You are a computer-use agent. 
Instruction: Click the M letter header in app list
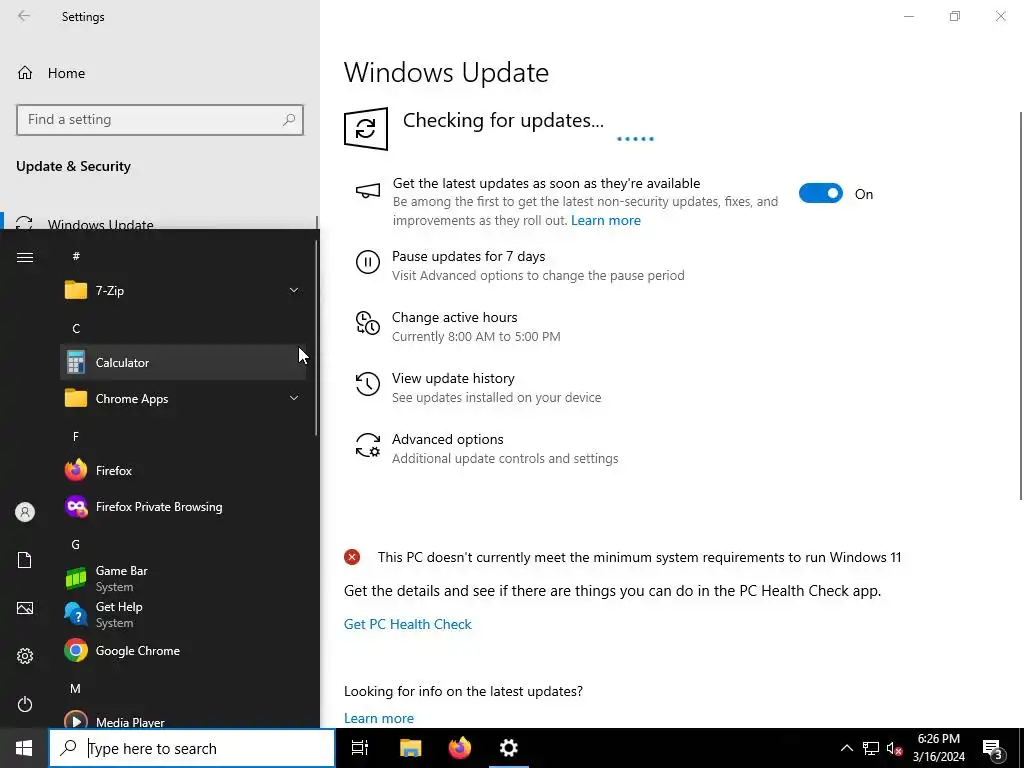tap(75, 688)
